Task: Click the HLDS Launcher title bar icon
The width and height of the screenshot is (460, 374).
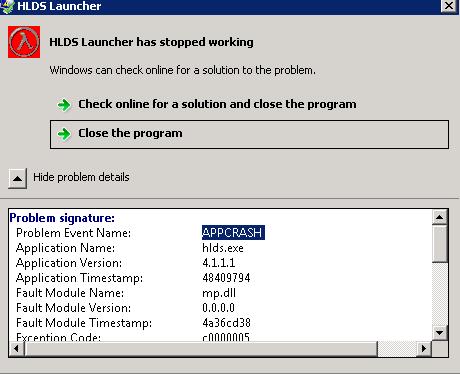Action: [x=7, y=6]
